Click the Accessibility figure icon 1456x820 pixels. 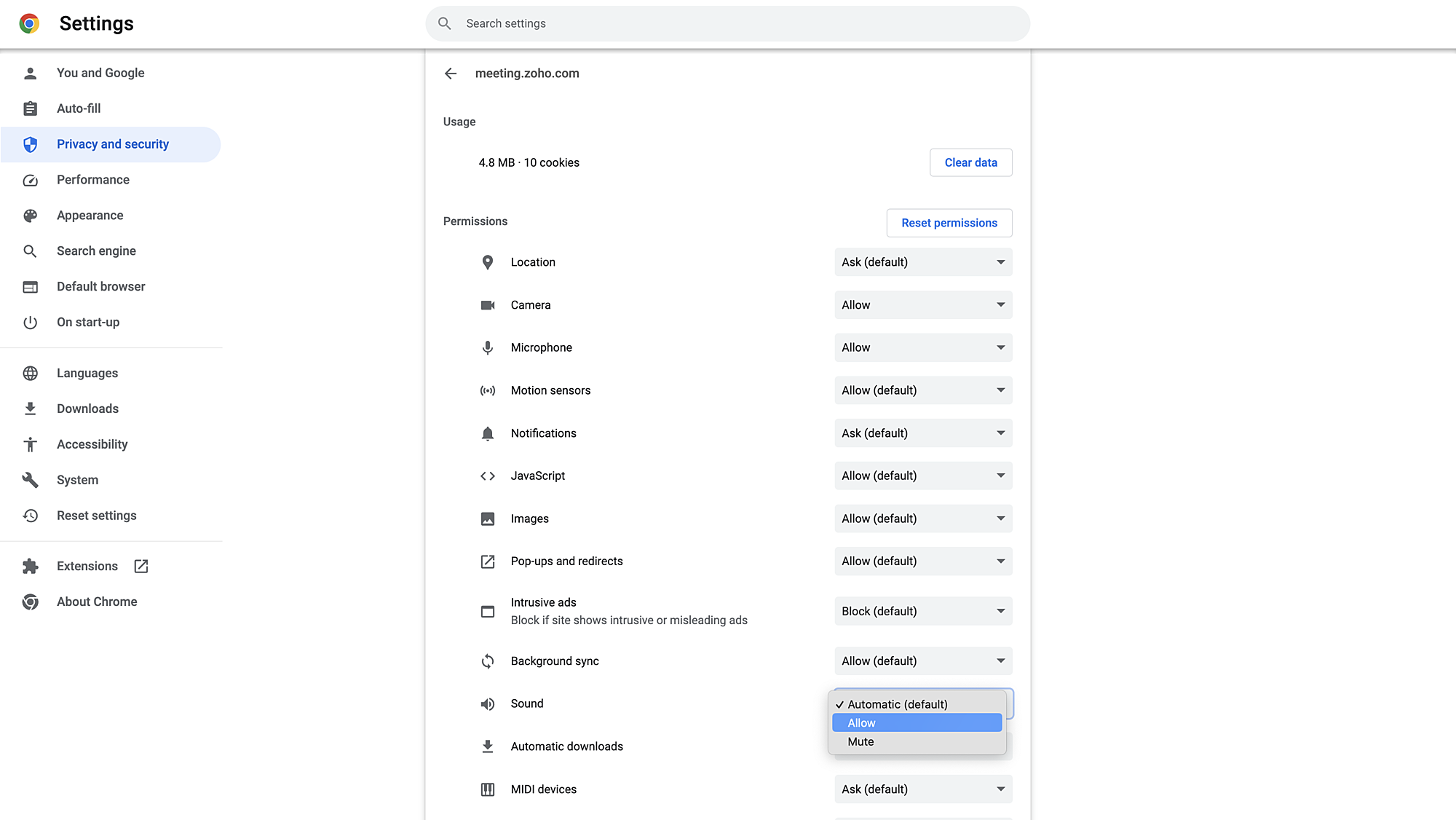pyautogui.click(x=30, y=444)
